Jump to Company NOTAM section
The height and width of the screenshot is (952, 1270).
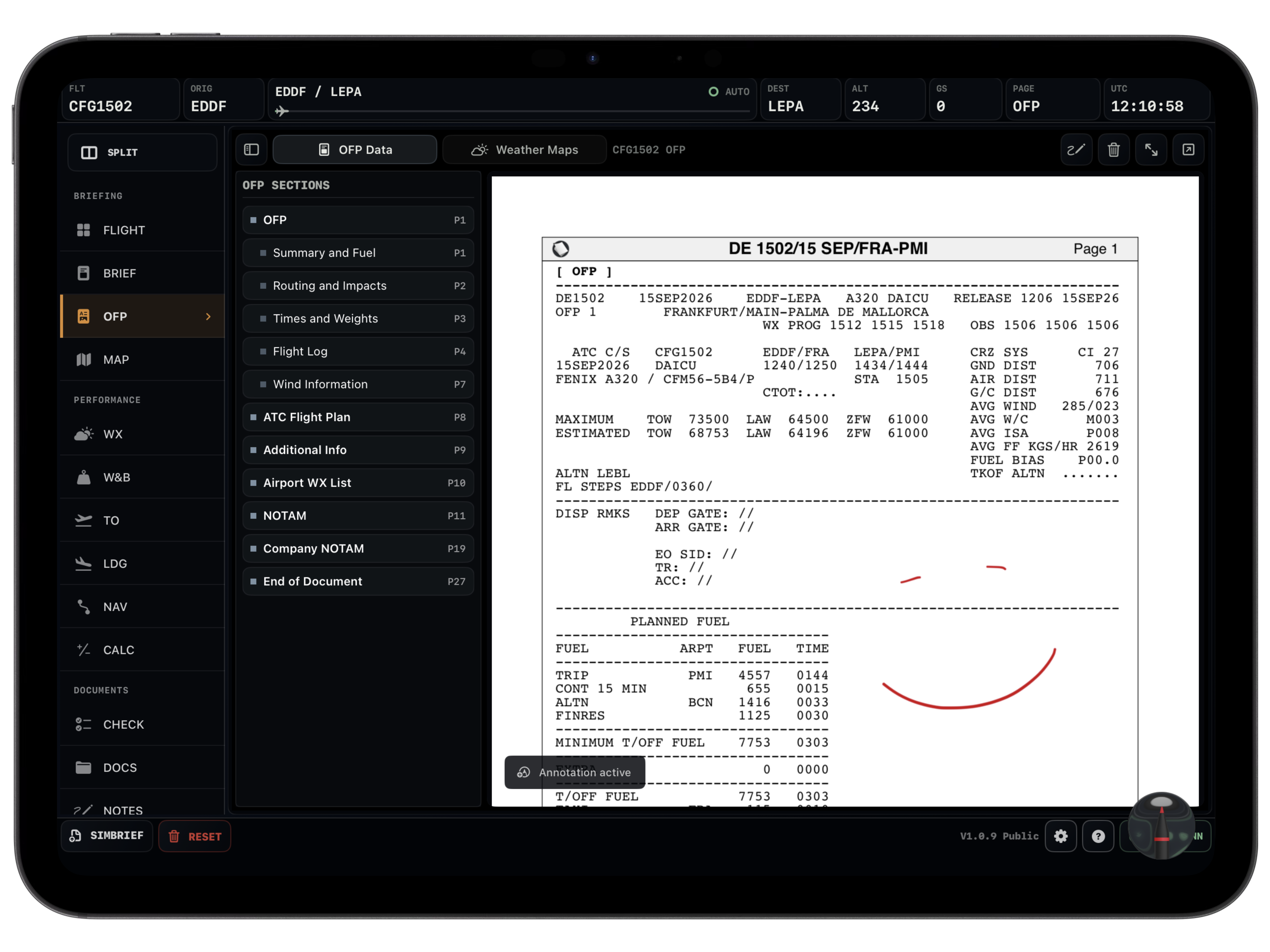(358, 549)
